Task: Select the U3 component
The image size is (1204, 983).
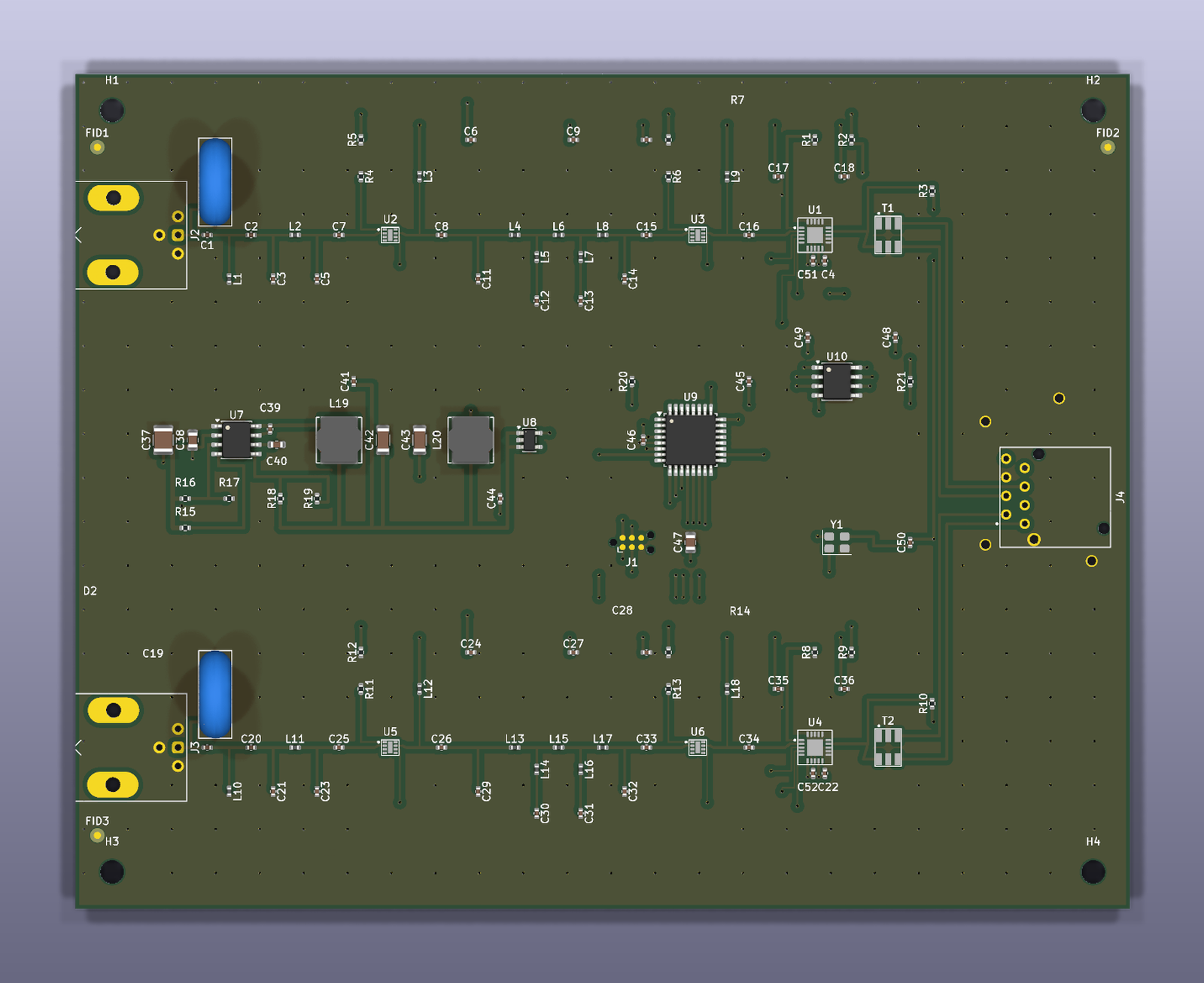Action: pyautogui.click(x=698, y=235)
